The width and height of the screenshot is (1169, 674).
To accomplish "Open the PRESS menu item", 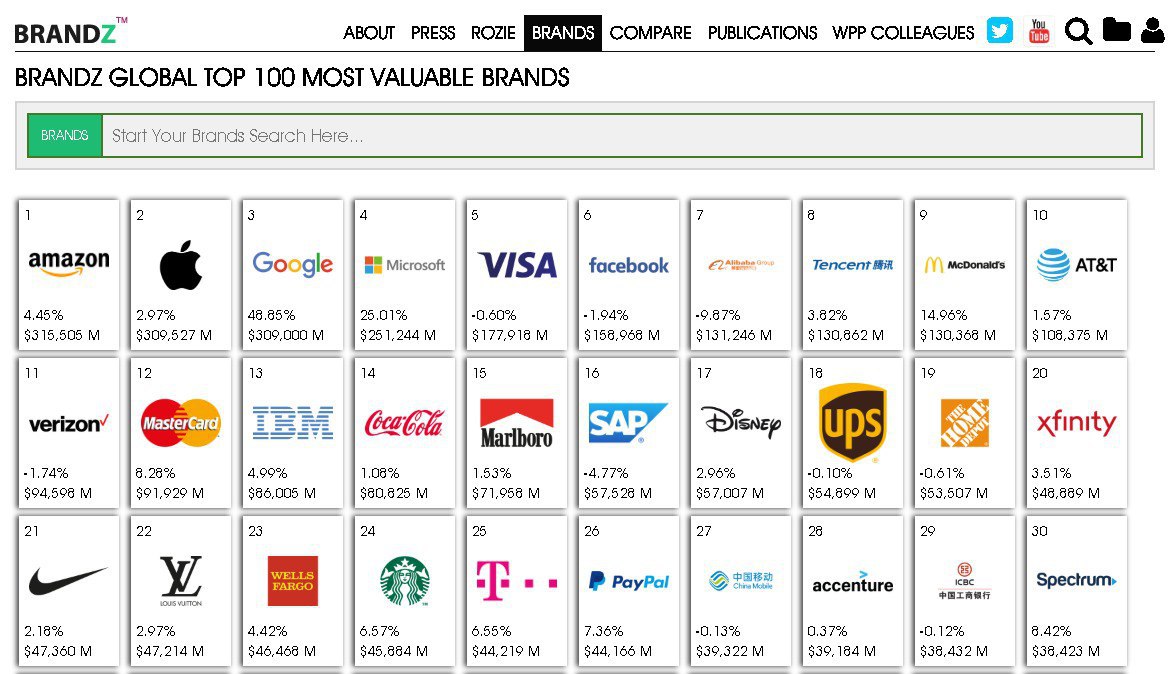I will point(432,33).
